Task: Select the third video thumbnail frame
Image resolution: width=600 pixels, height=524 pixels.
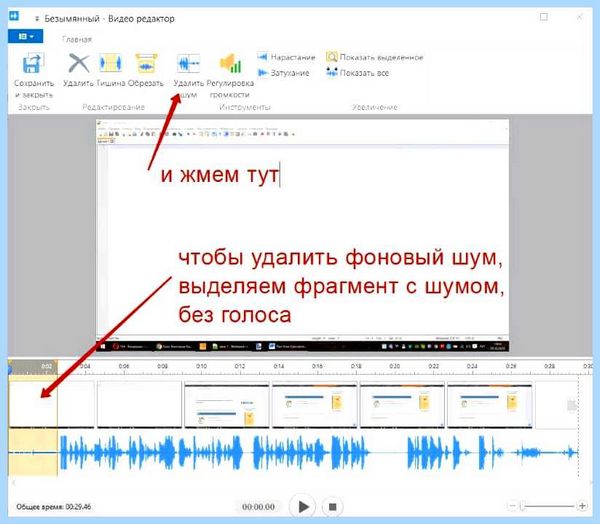Action: click(227, 404)
